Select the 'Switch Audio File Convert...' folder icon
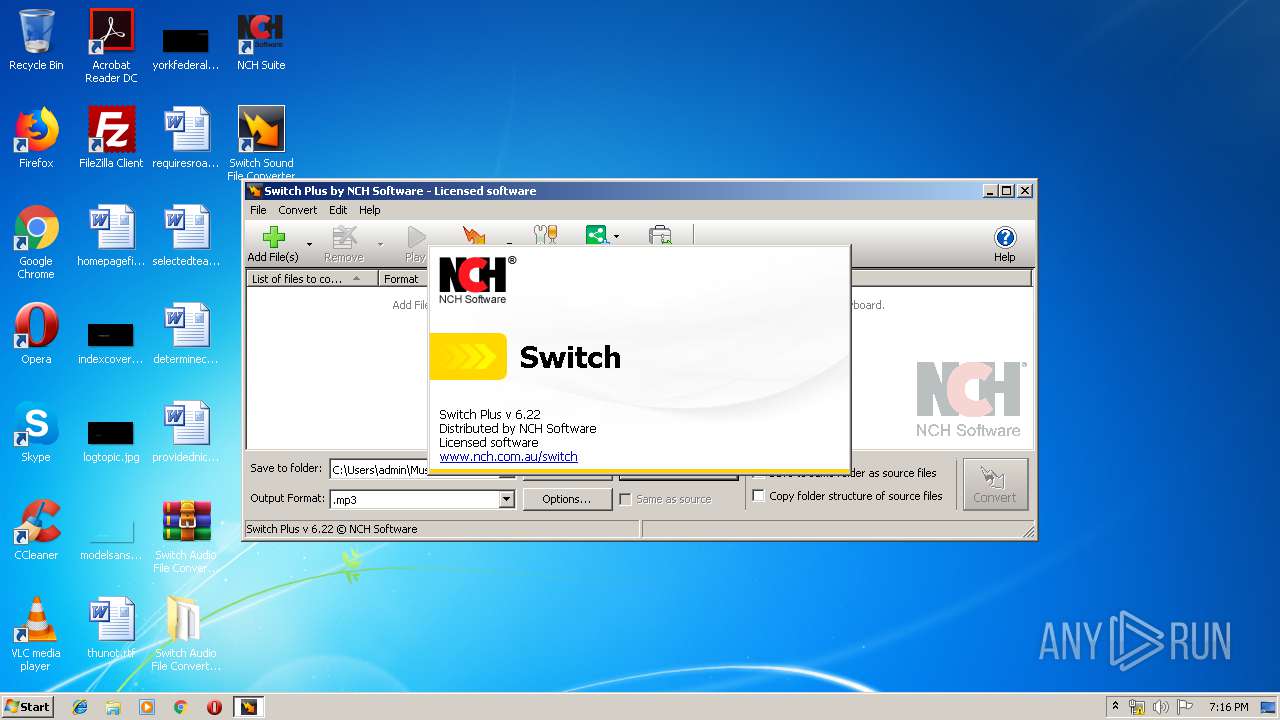This screenshot has width=1280, height=720. tap(186, 634)
